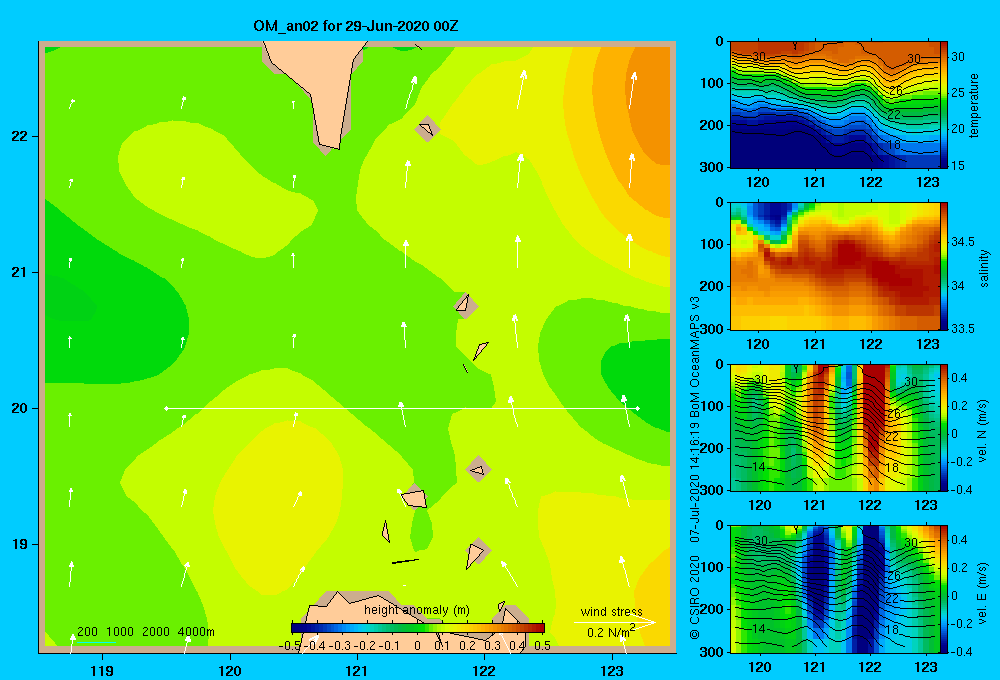
Task: Click the vertical 'temperature' axis label
Action: (x=974, y=105)
